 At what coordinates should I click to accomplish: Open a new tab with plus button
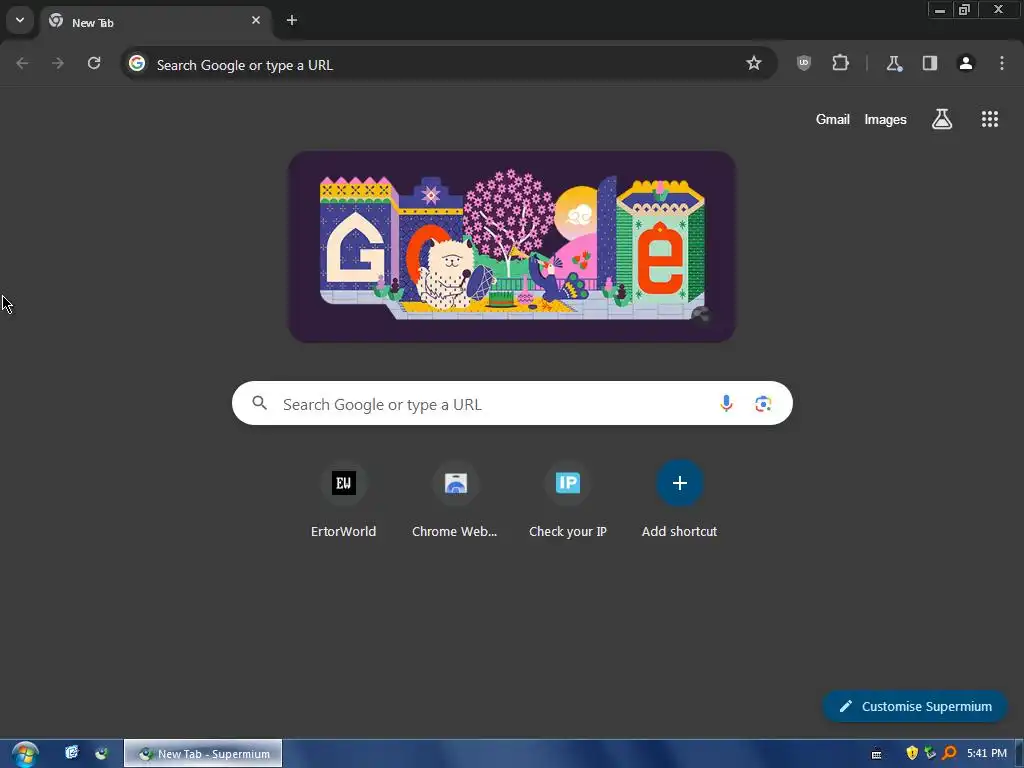click(x=292, y=20)
